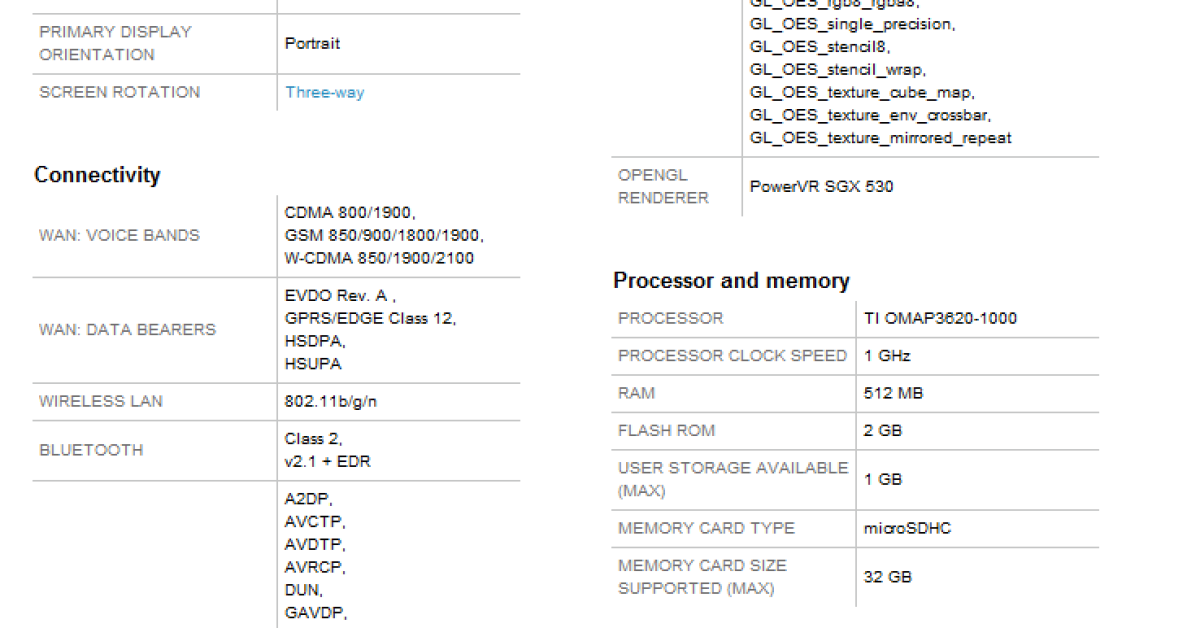Click the 512 MB RAM value
The height and width of the screenshot is (628, 1200).
[x=893, y=393]
